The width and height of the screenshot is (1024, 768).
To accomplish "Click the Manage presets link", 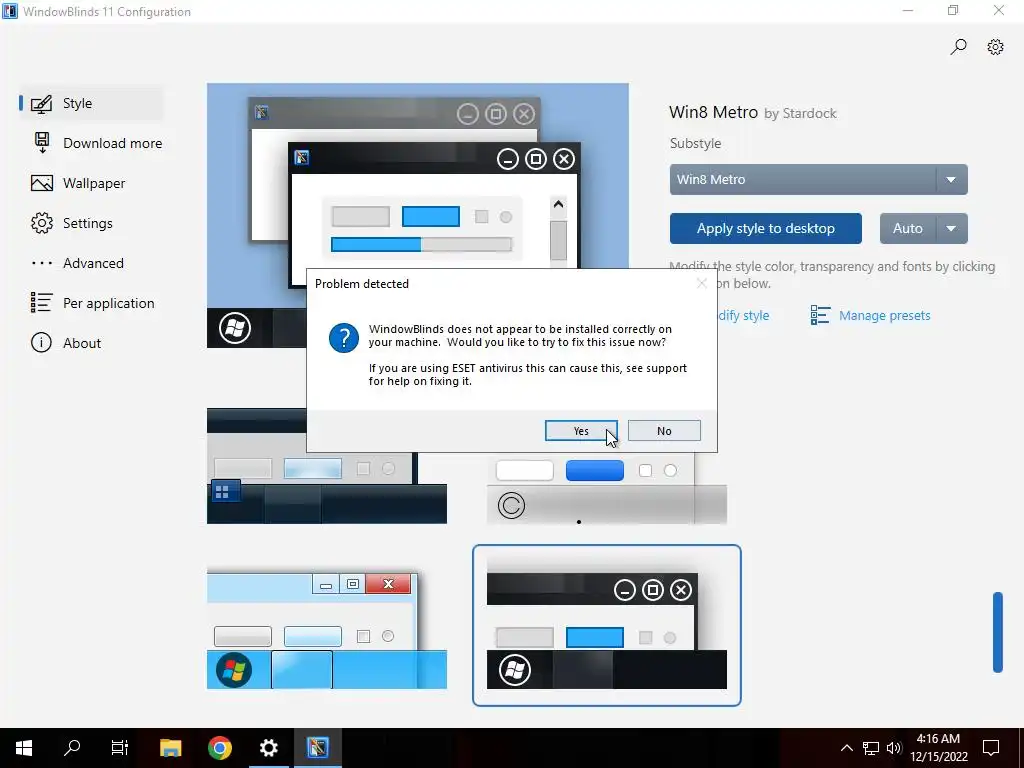I will (x=884, y=315).
